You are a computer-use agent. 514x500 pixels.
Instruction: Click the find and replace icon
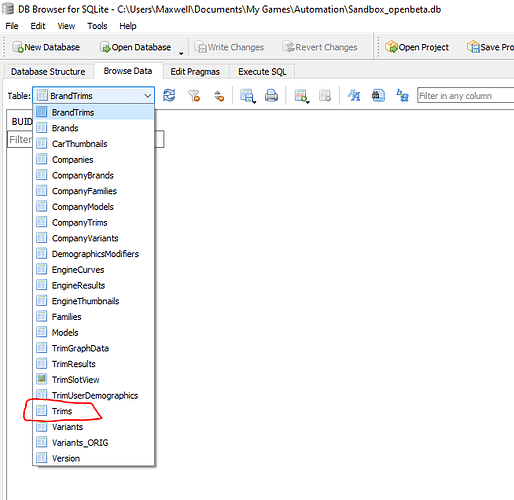tap(402, 96)
